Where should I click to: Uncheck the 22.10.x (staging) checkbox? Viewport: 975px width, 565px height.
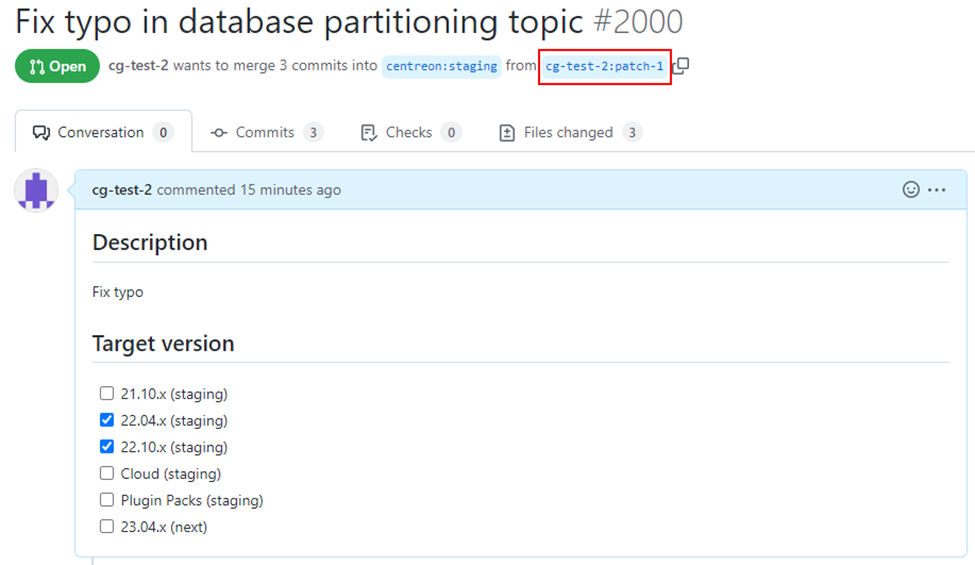click(107, 447)
